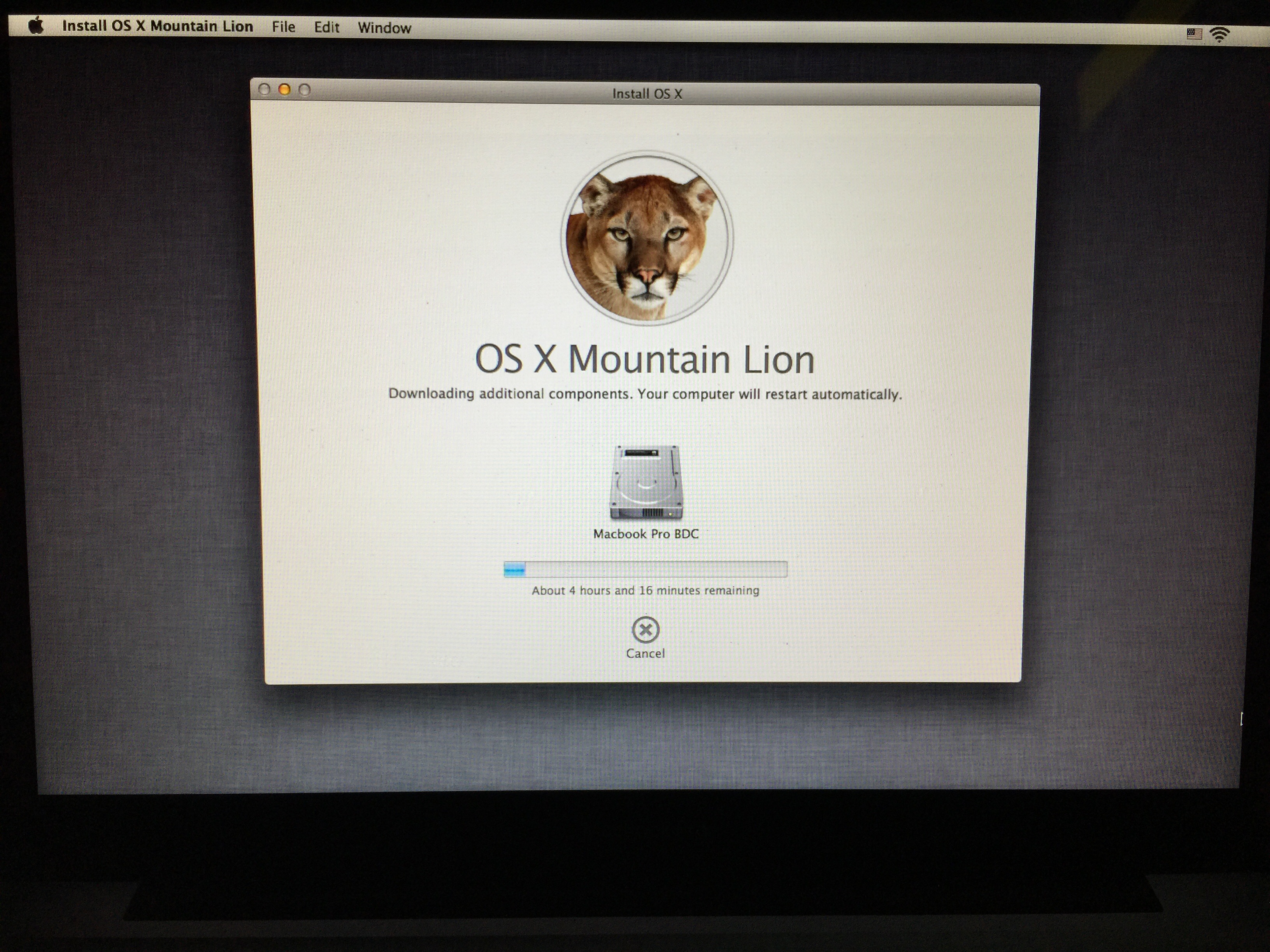The height and width of the screenshot is (952, 1270).
Task: Click the Cancel label
Action: tap(646, 654)
